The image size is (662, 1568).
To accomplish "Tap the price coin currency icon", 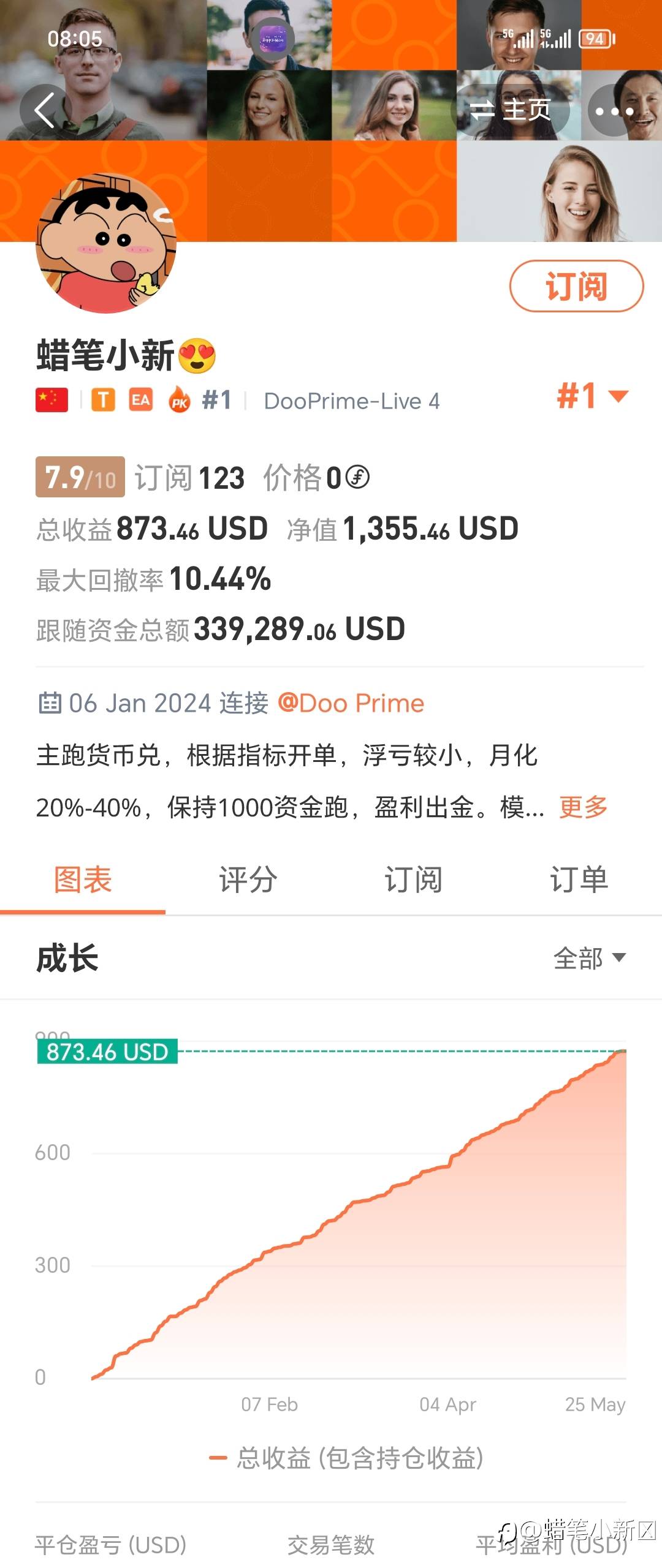I will pos(357,477).
